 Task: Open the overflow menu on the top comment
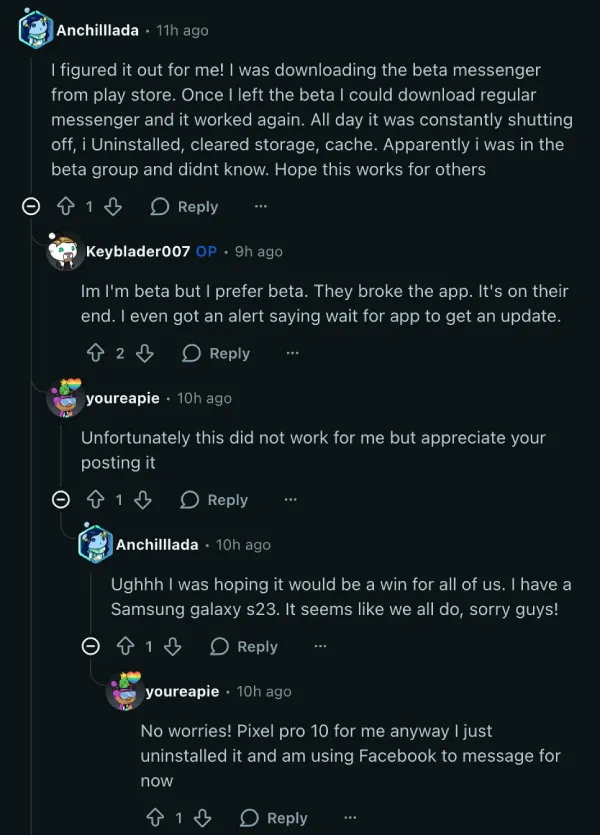(x=260, y=206)
